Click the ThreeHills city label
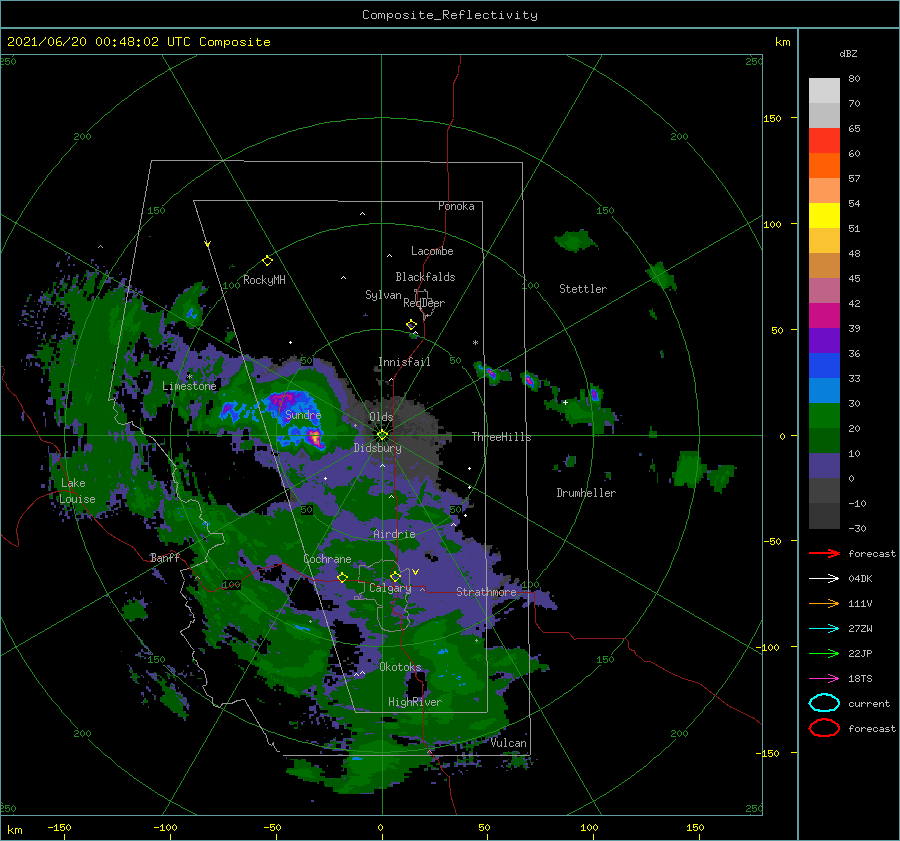This screenshot has height=841, width=900. (502, 437)
